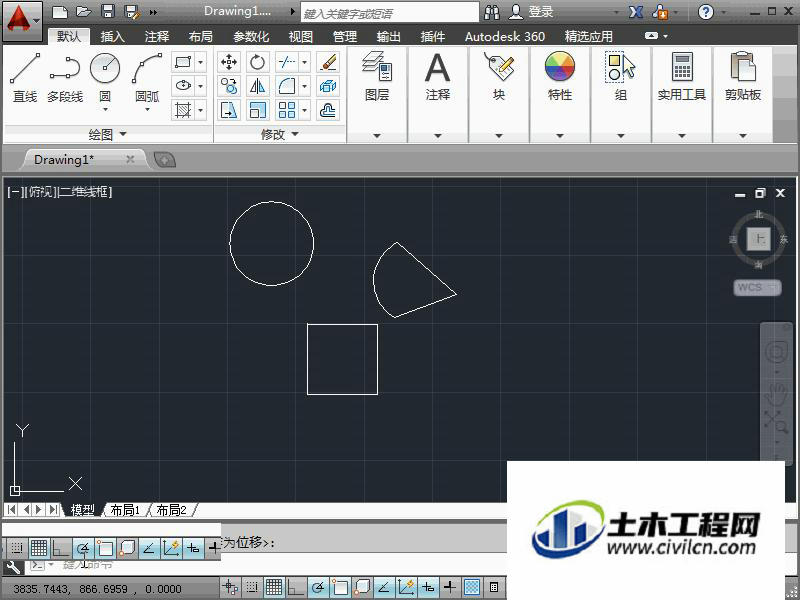Choose the Mirror tool in the 修改 panel
This screenshot has height=600, width=800.
coord(258,86)
